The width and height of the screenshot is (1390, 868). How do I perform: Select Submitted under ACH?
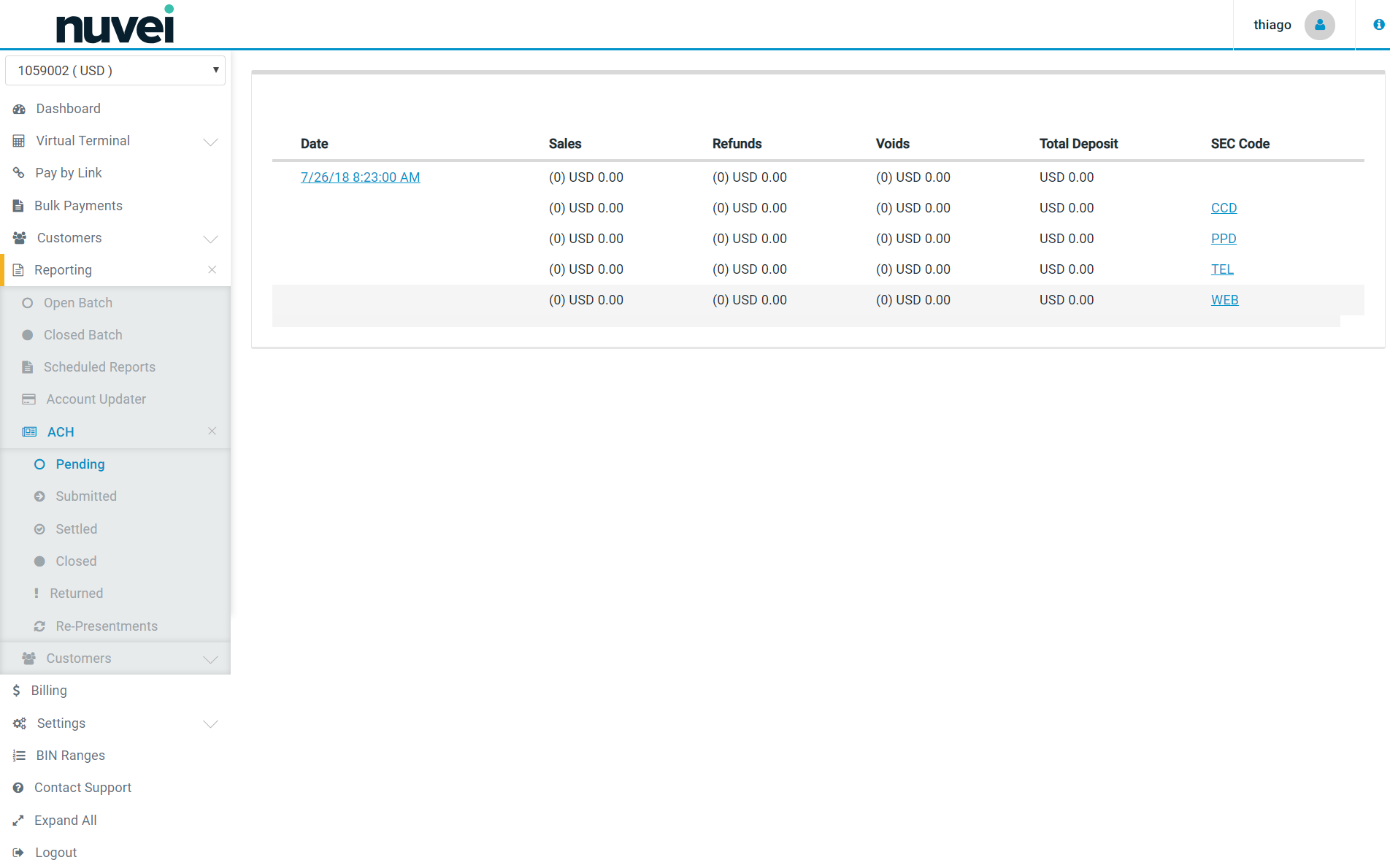[x=86, y=496]
